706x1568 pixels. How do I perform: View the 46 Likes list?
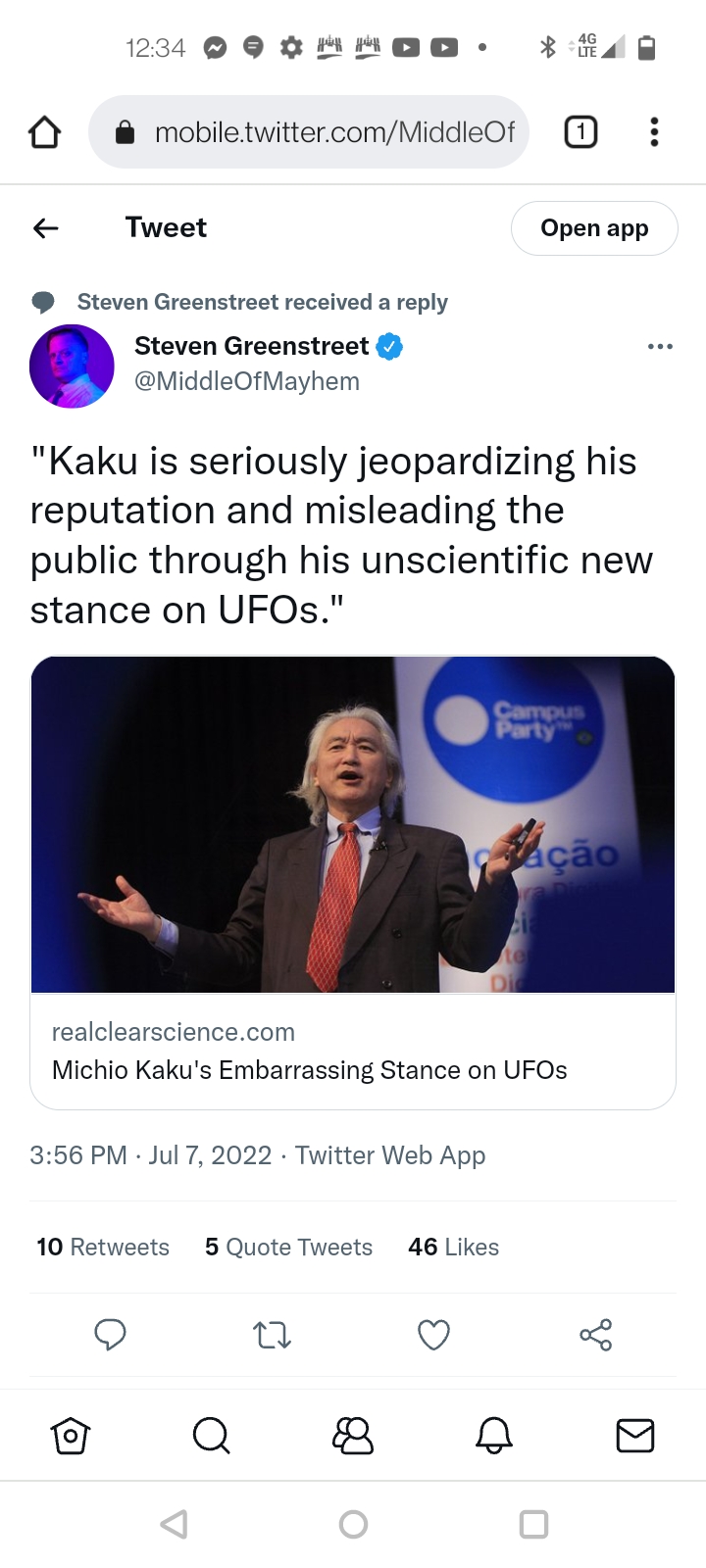click(x=453, y=1247)
